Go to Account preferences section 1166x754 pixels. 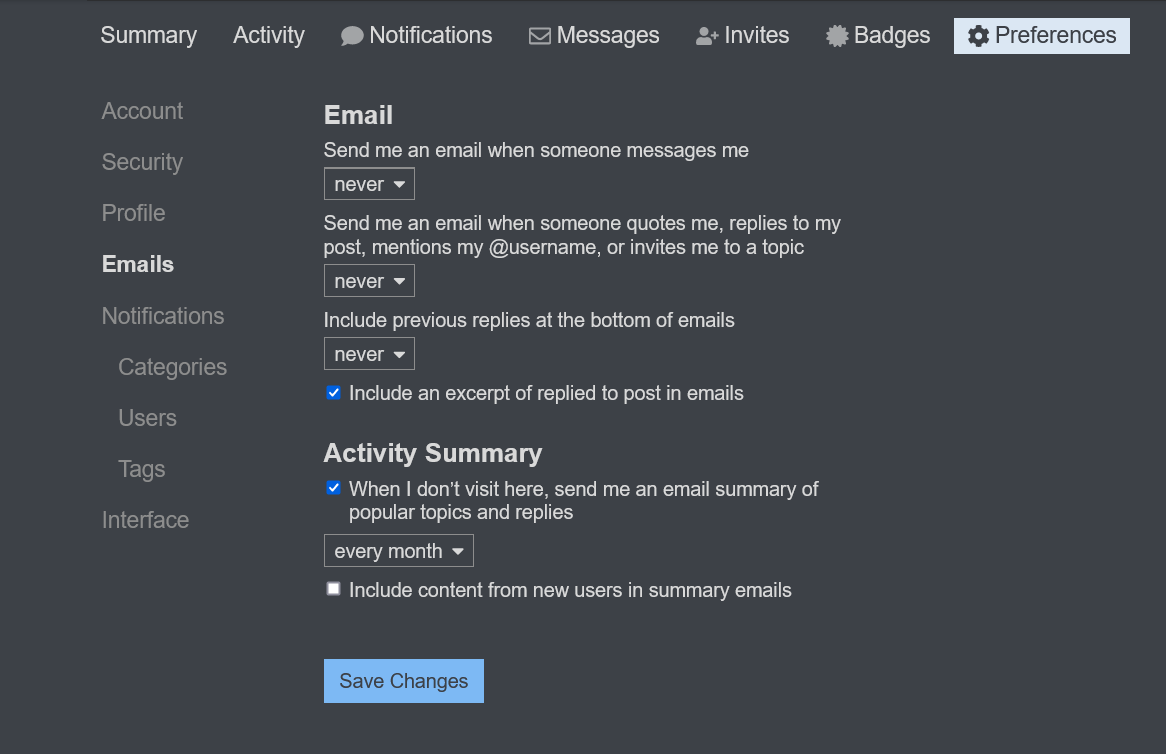pos(142,111)
